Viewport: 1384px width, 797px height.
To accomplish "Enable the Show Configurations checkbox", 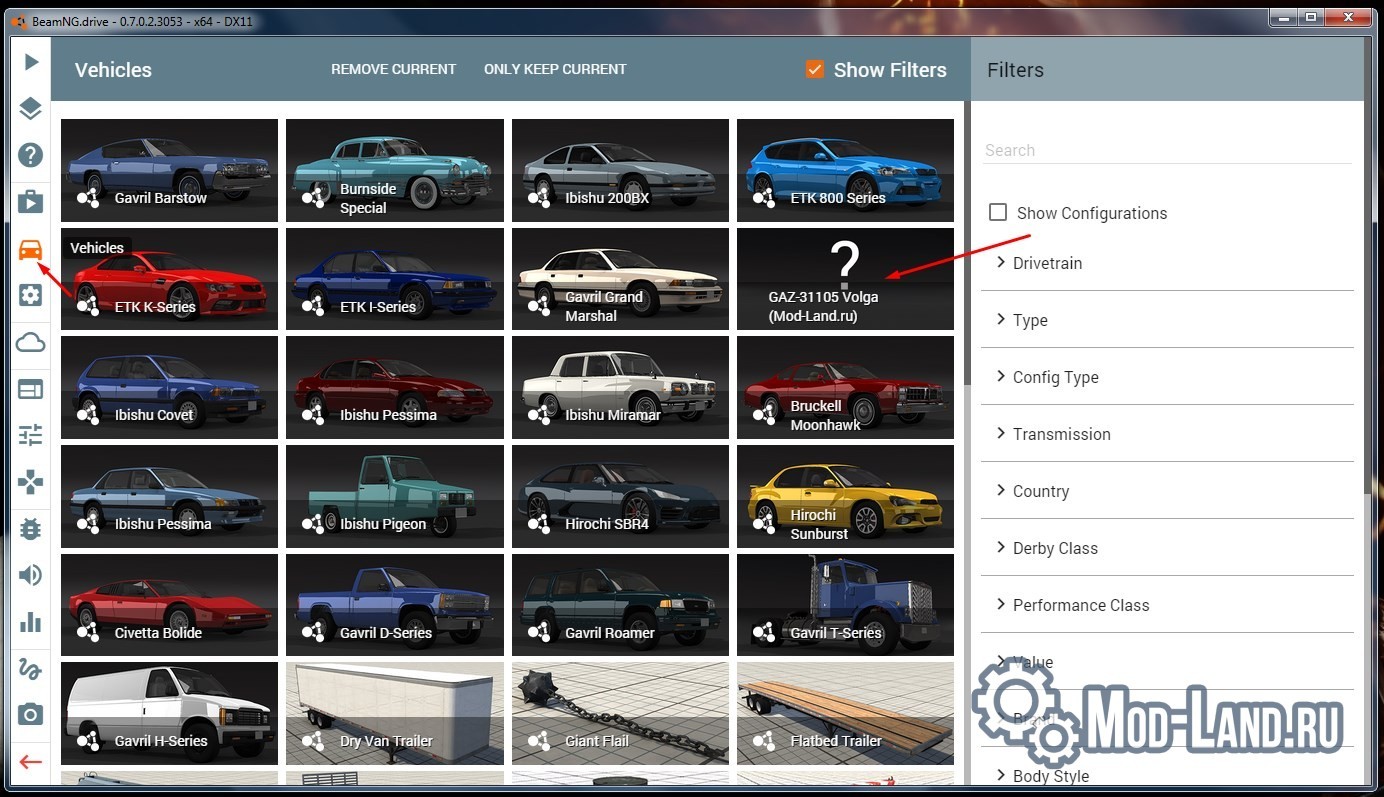I will click(x=997, y=212).
